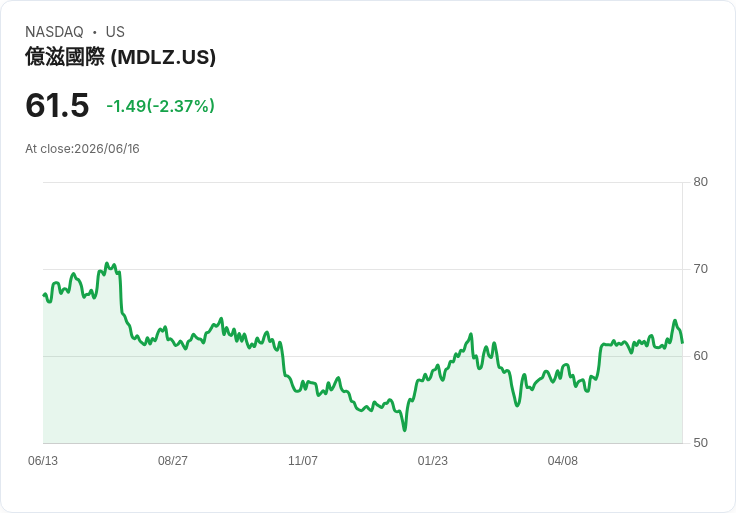Click the -1.49(-2.37%) price change text
Image resolution: width=736 pixels, height=513 pixels.
click(161, 106)
